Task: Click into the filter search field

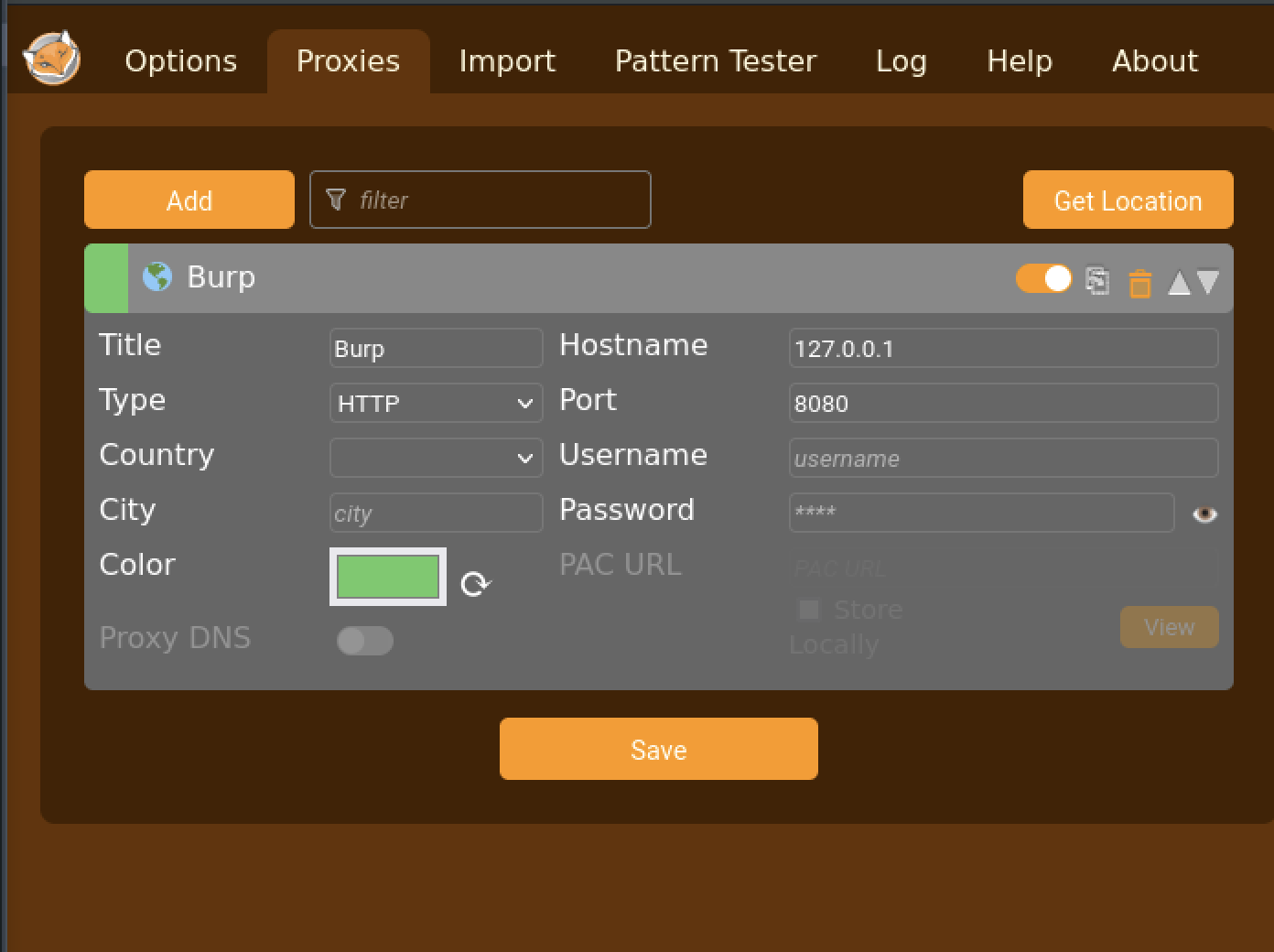Action: pyautogui.click(x=480, y=200)
